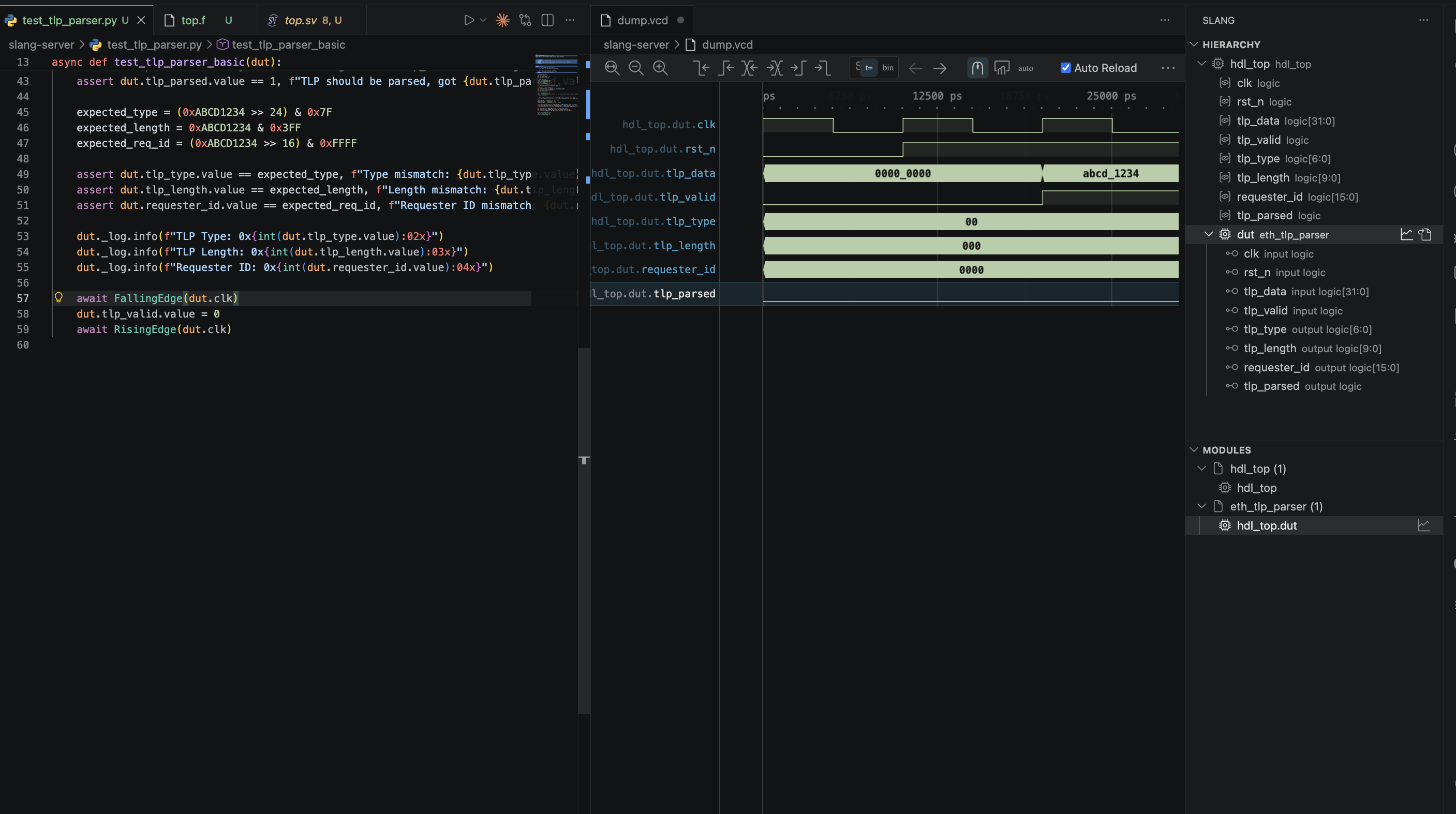
Task: Click waveform icon on hdl_top.dut row
Action: pos(1424,526)
